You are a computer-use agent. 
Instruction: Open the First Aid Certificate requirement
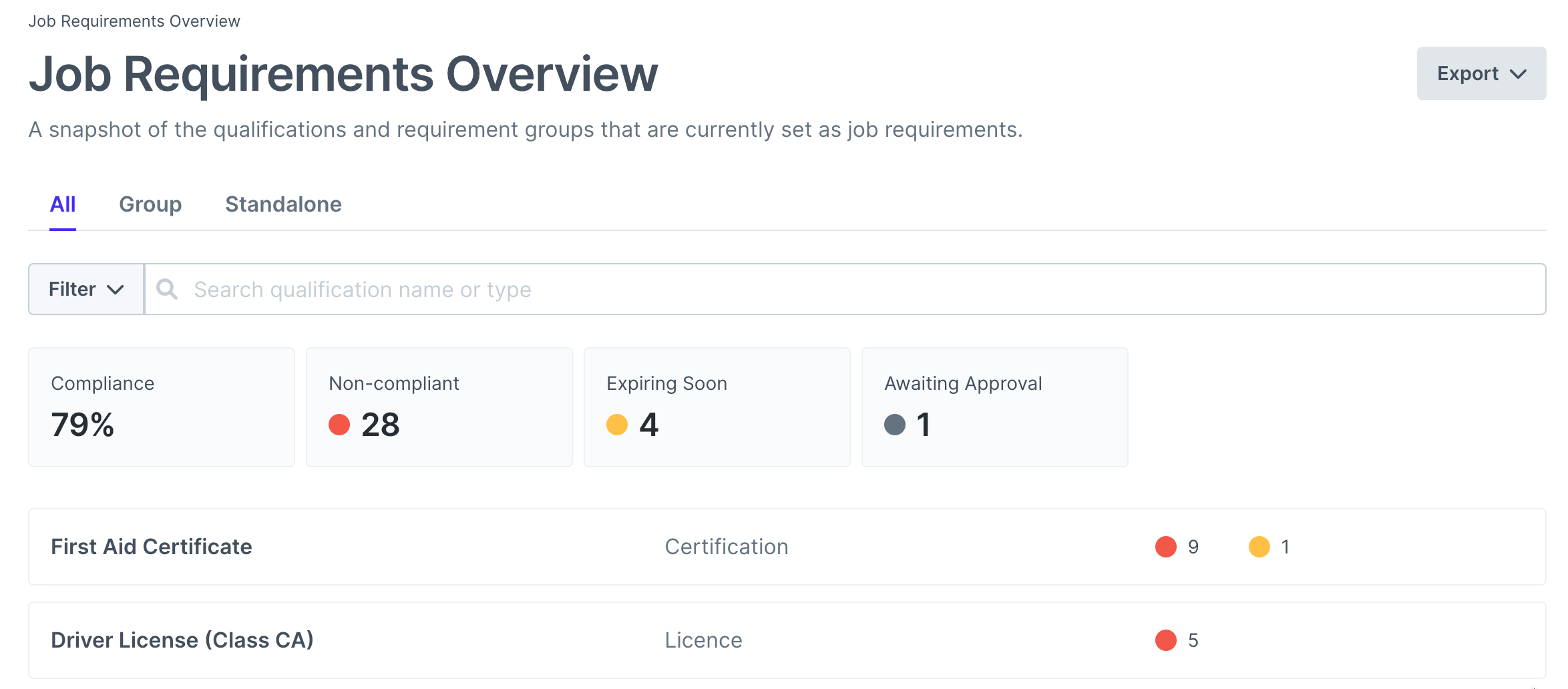152,547
